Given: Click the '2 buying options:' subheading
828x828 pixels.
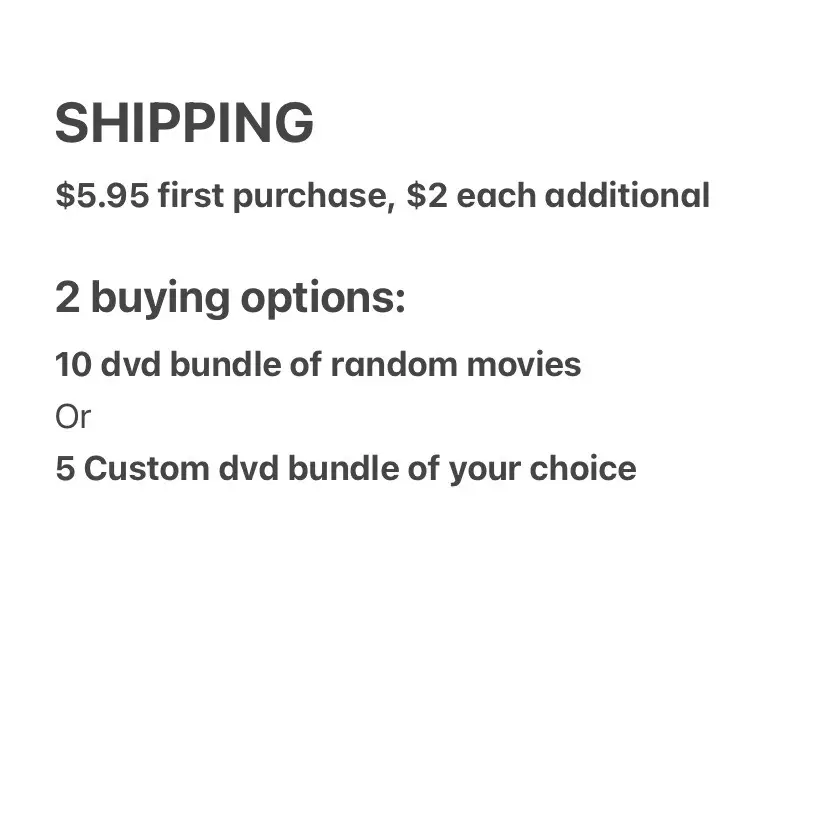Looking at the screenshot, I should tap(230, 298).
